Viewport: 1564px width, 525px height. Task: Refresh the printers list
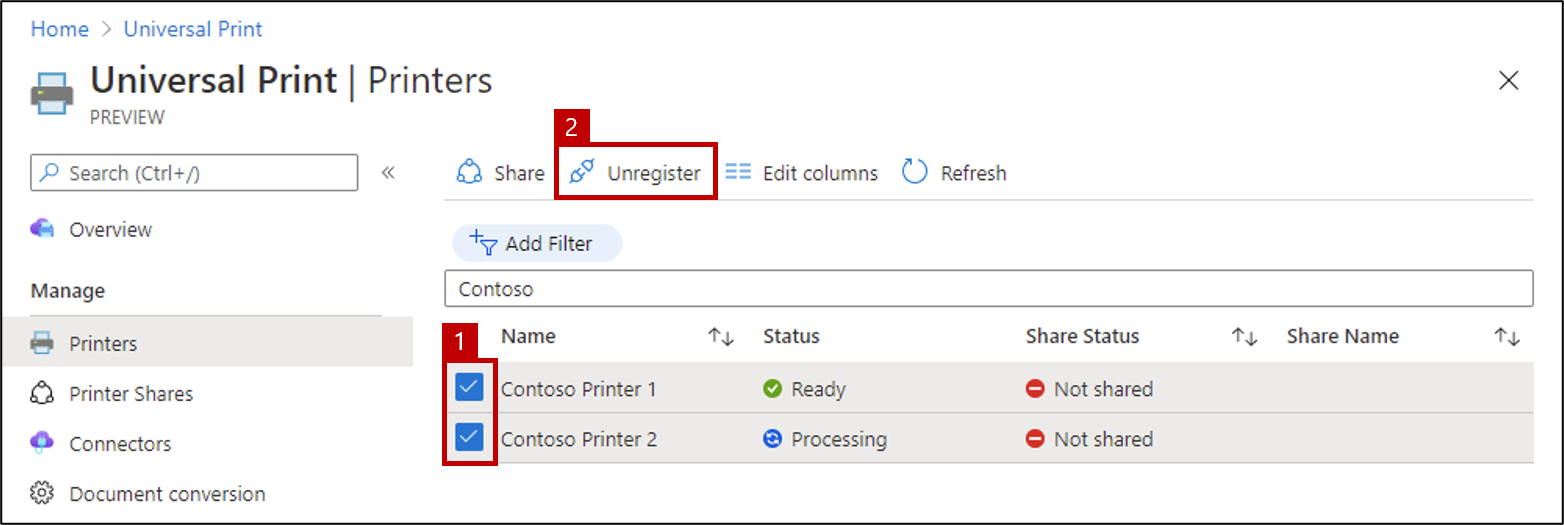point(954,173)
